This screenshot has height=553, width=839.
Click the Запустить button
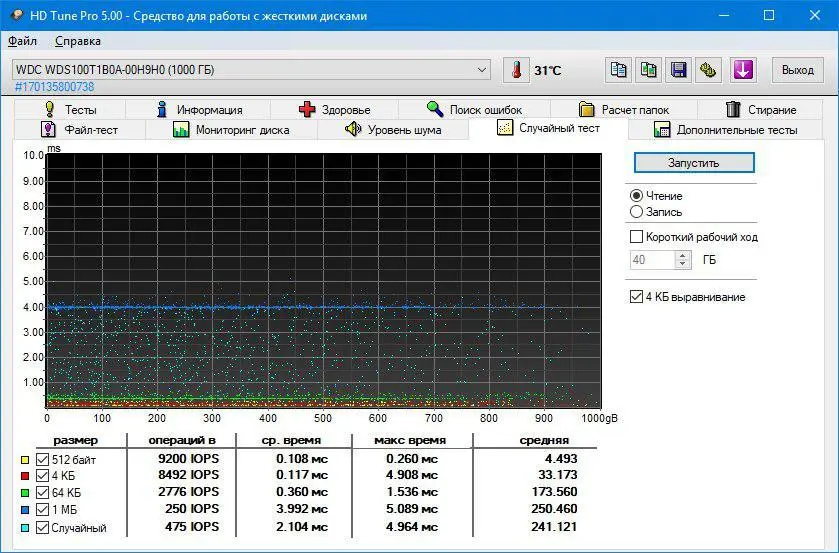click(694, 163)
